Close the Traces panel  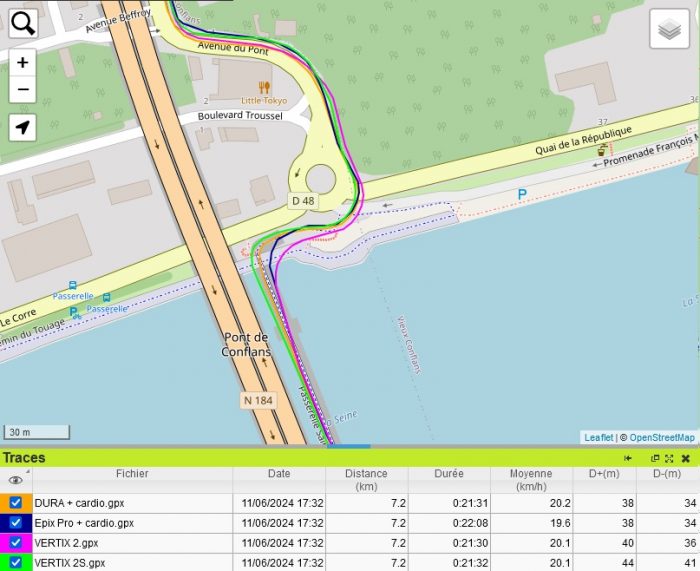point(686,458)
